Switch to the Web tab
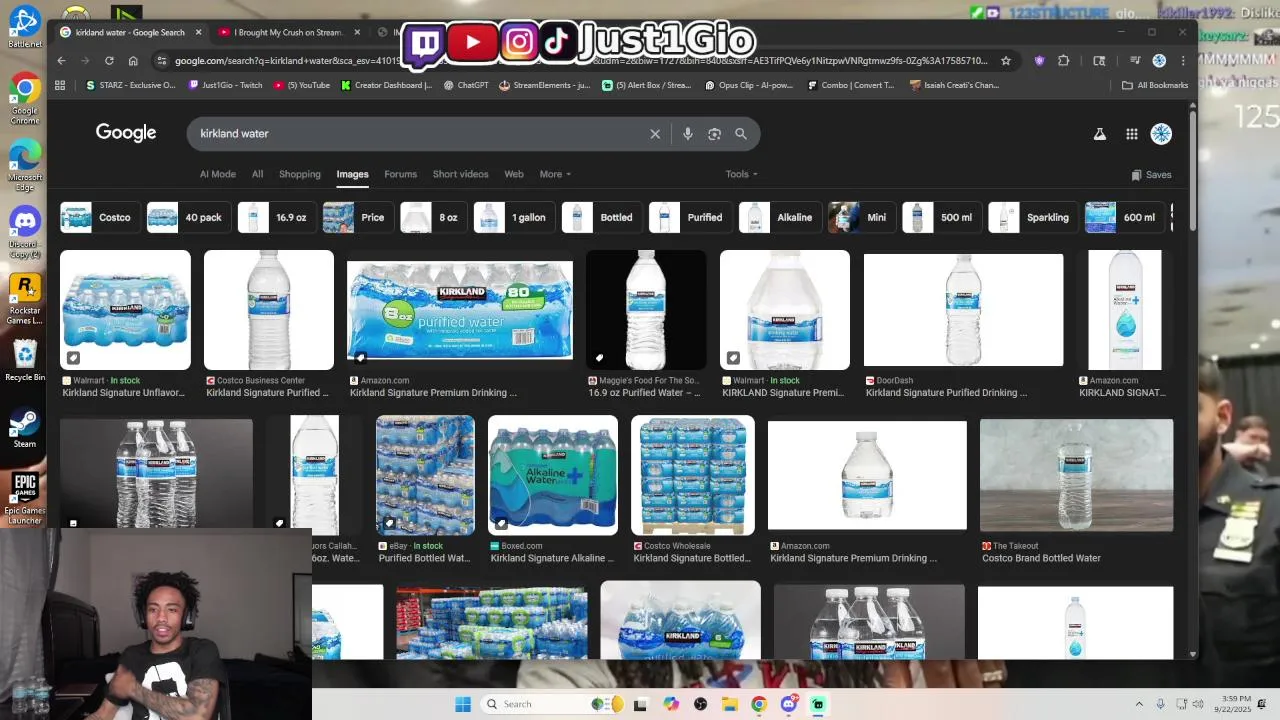1280x720 pixels. click(x=513, y=174)
